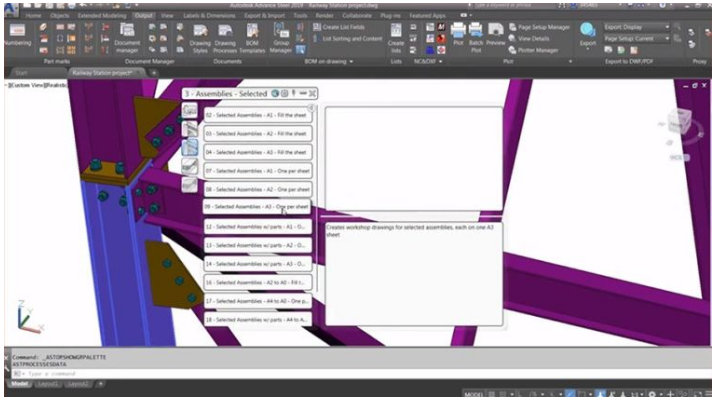Click fifth category icon in assemblies palette sidebar
This screenshot has height=402, width=717.
click(x=190, y=185)
